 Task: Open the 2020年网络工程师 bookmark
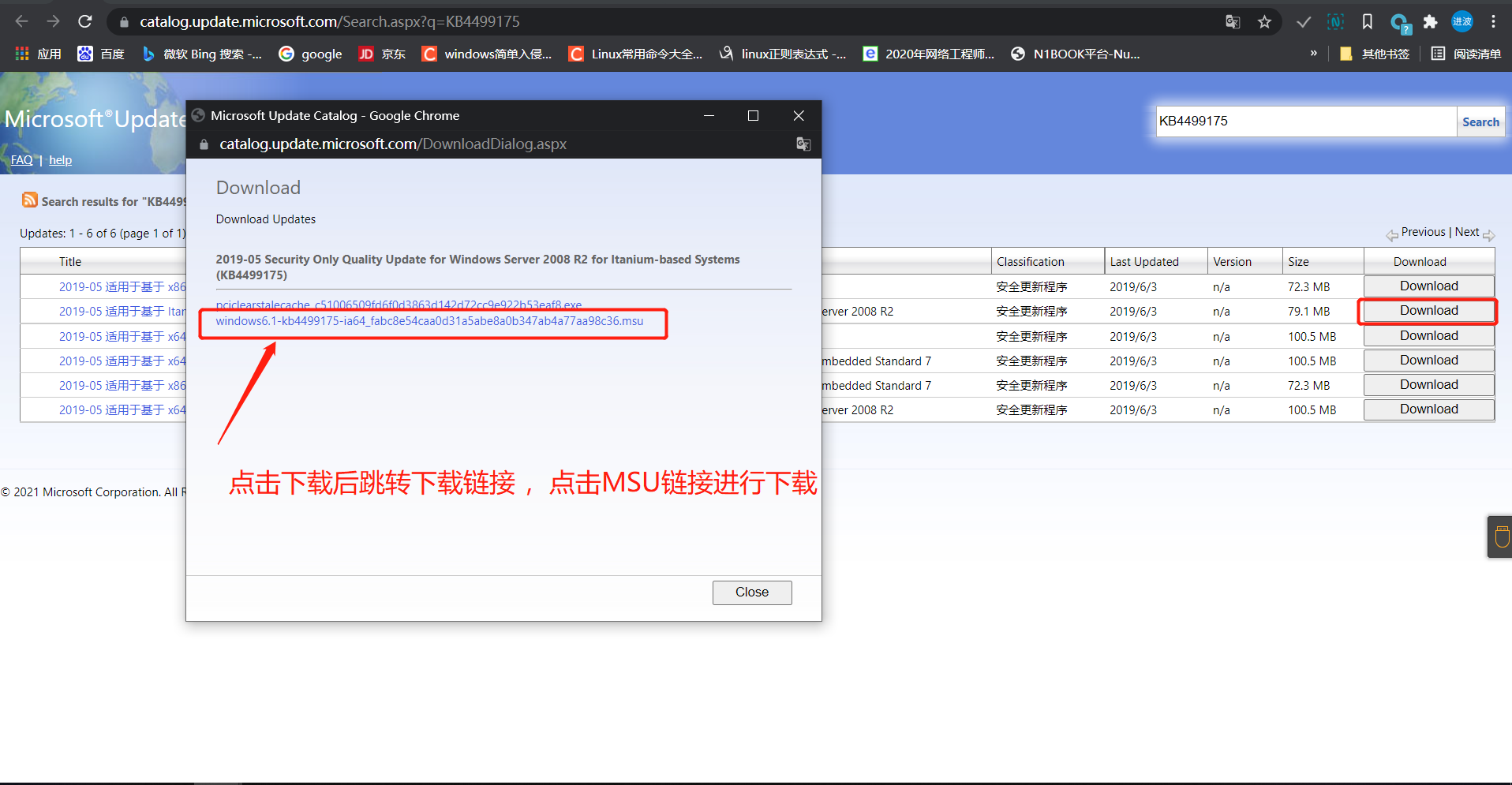point(929,54)
